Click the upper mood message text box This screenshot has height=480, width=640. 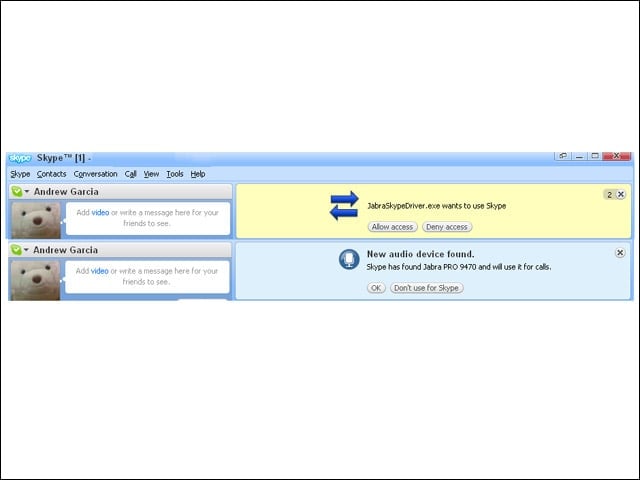click(148, 218)
